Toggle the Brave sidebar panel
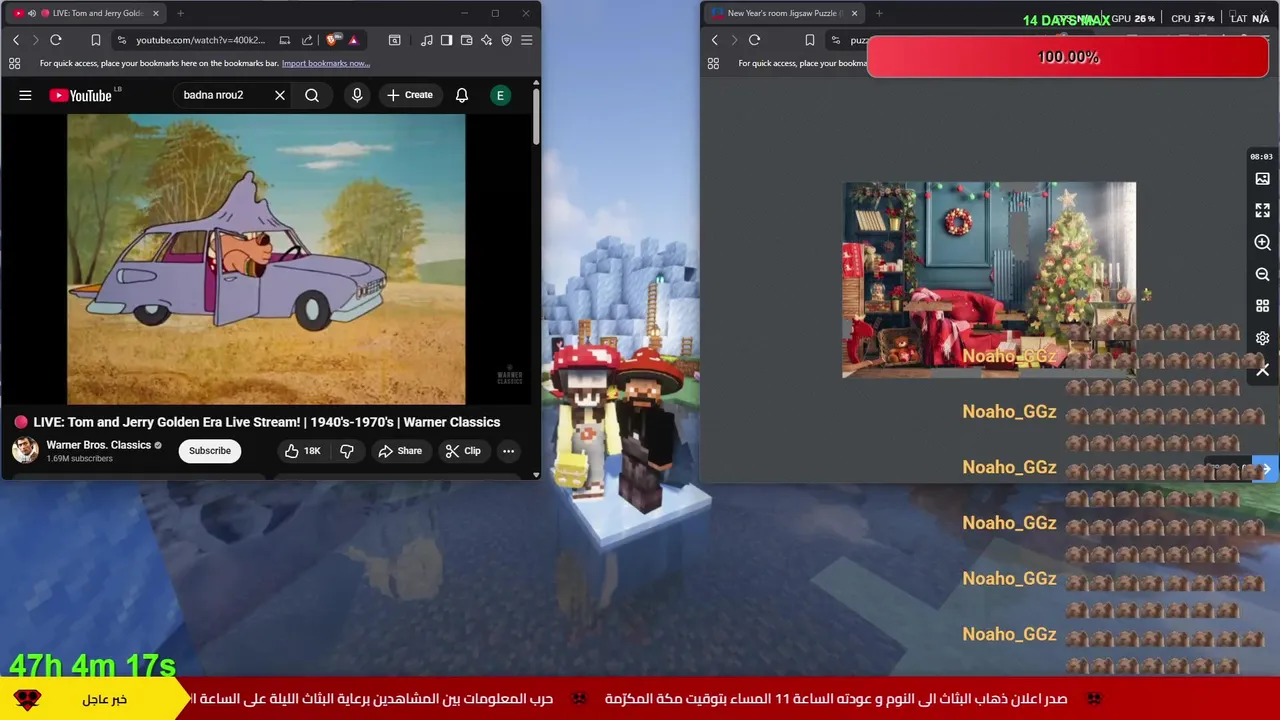The width and height of the screenshot is (1280, 720). [446, 40]
